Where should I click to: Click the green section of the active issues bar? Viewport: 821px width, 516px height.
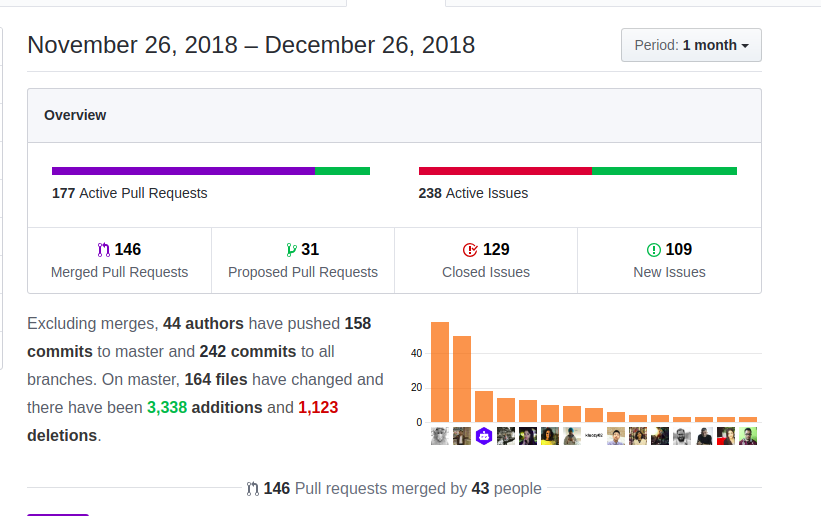coord(664,171)
